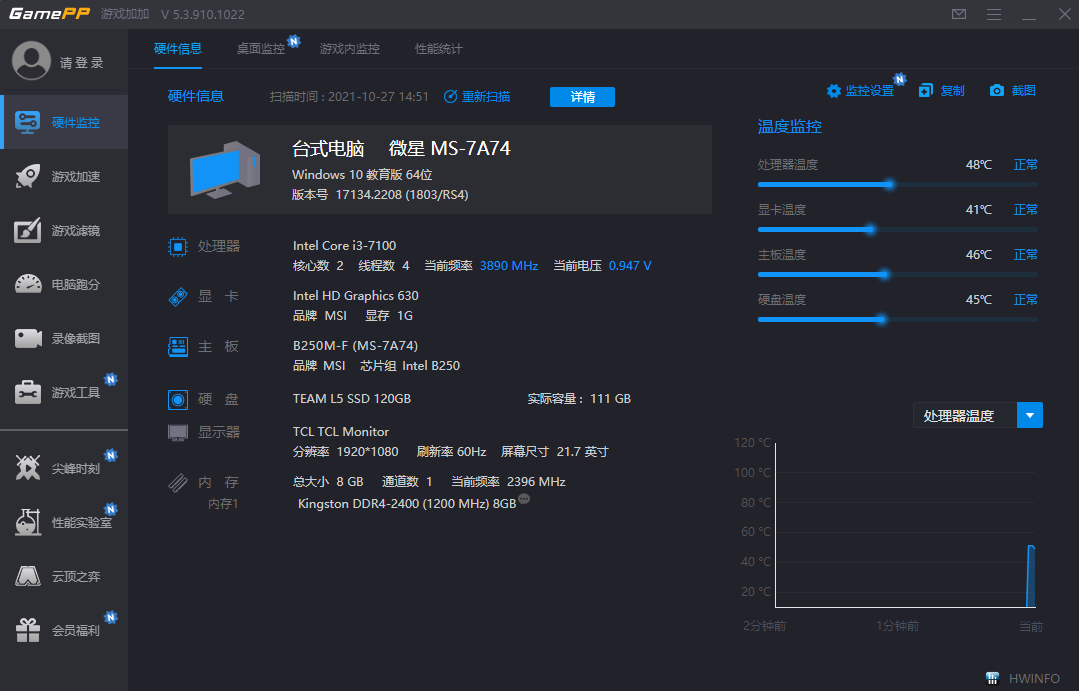Click the 复制 copy icon
The height and width of the screenshot is (691, 1079).
coord(926,91)
